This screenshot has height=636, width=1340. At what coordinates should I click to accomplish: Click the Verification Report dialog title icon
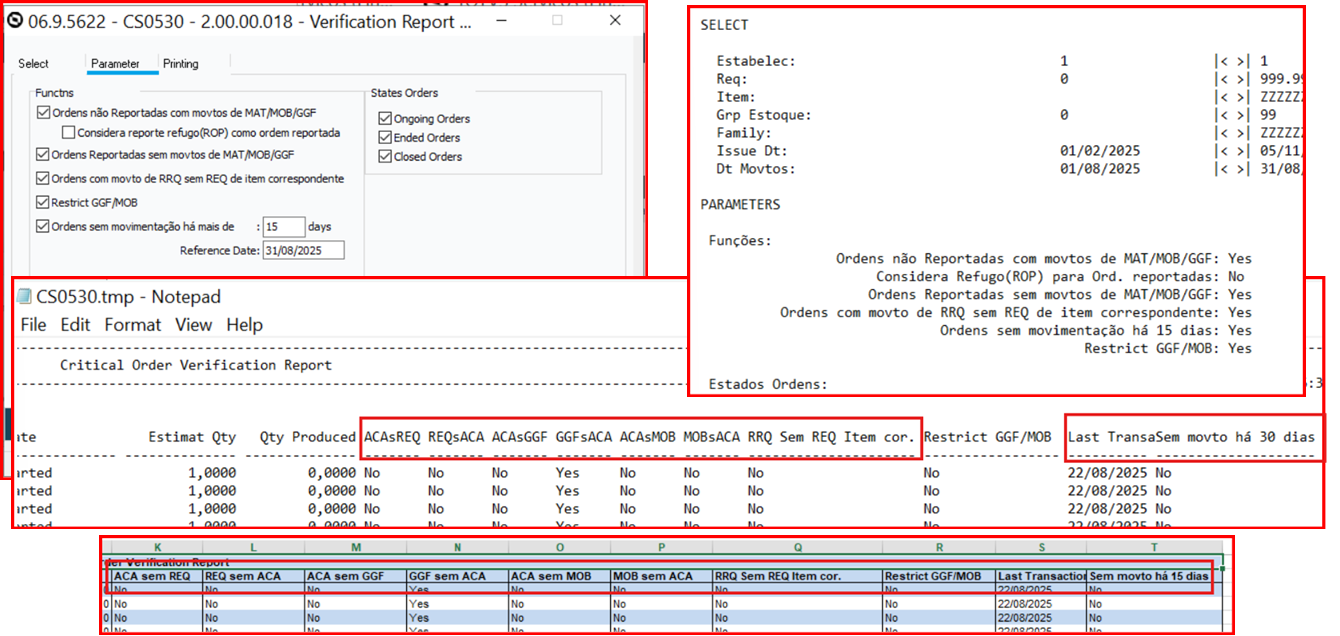15,21
